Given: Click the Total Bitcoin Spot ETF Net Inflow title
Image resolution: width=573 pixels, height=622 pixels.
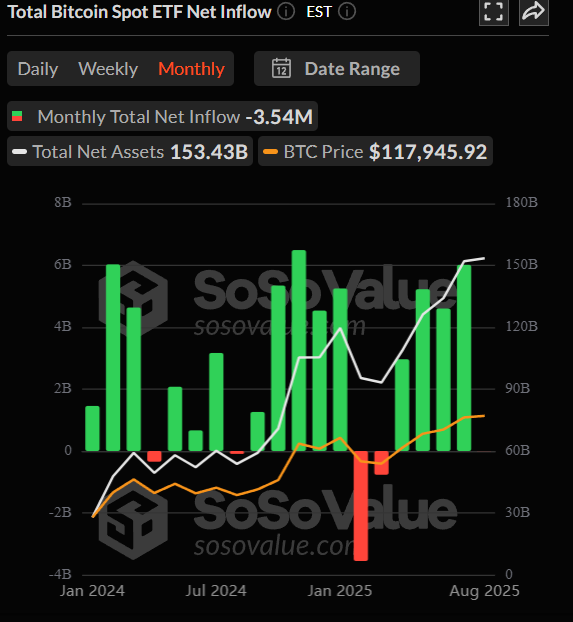Looking at the screenshot, I should click(x=139, y=12).
